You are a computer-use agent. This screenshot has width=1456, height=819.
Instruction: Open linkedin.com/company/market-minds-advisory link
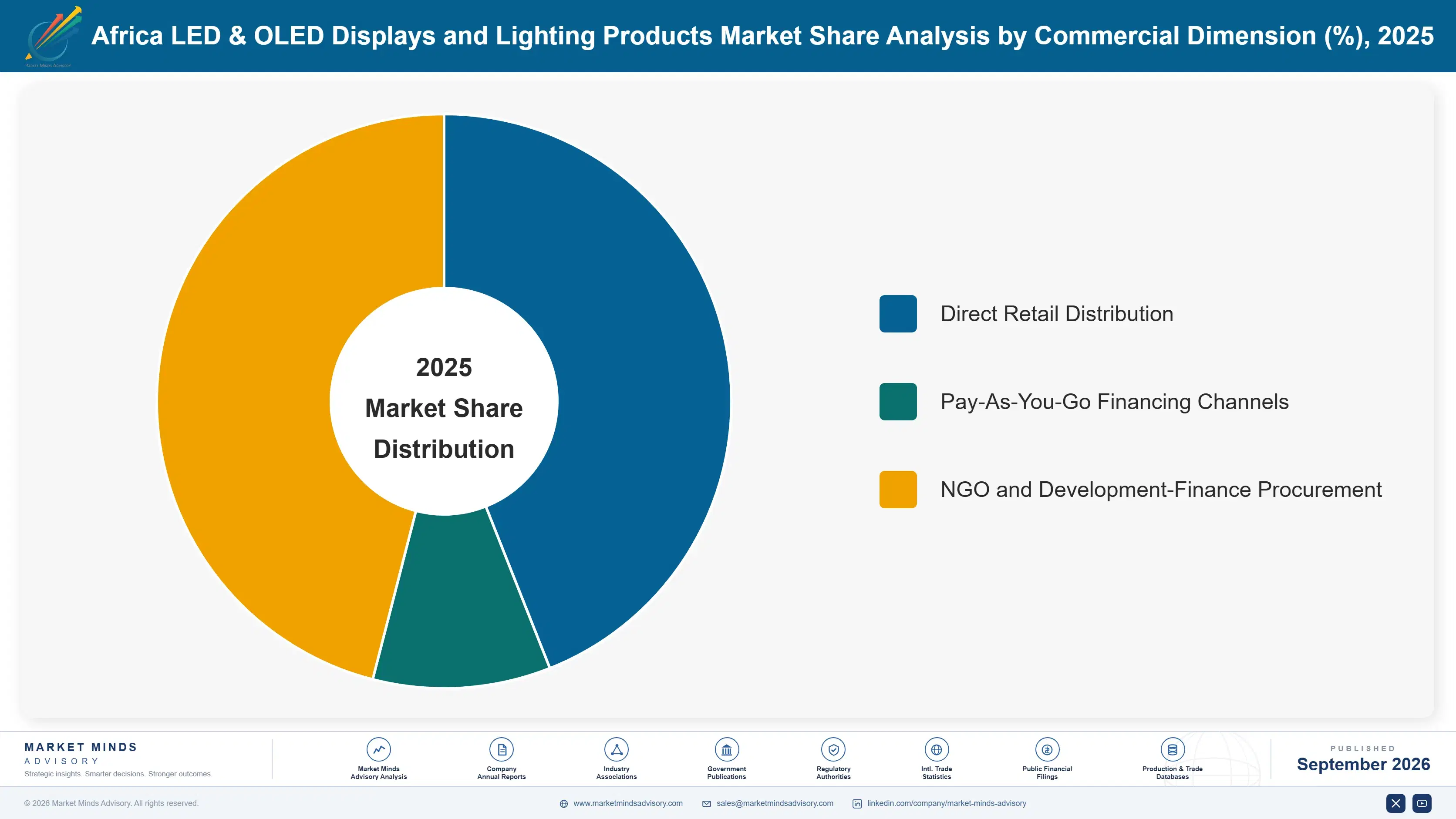(947, 803)
